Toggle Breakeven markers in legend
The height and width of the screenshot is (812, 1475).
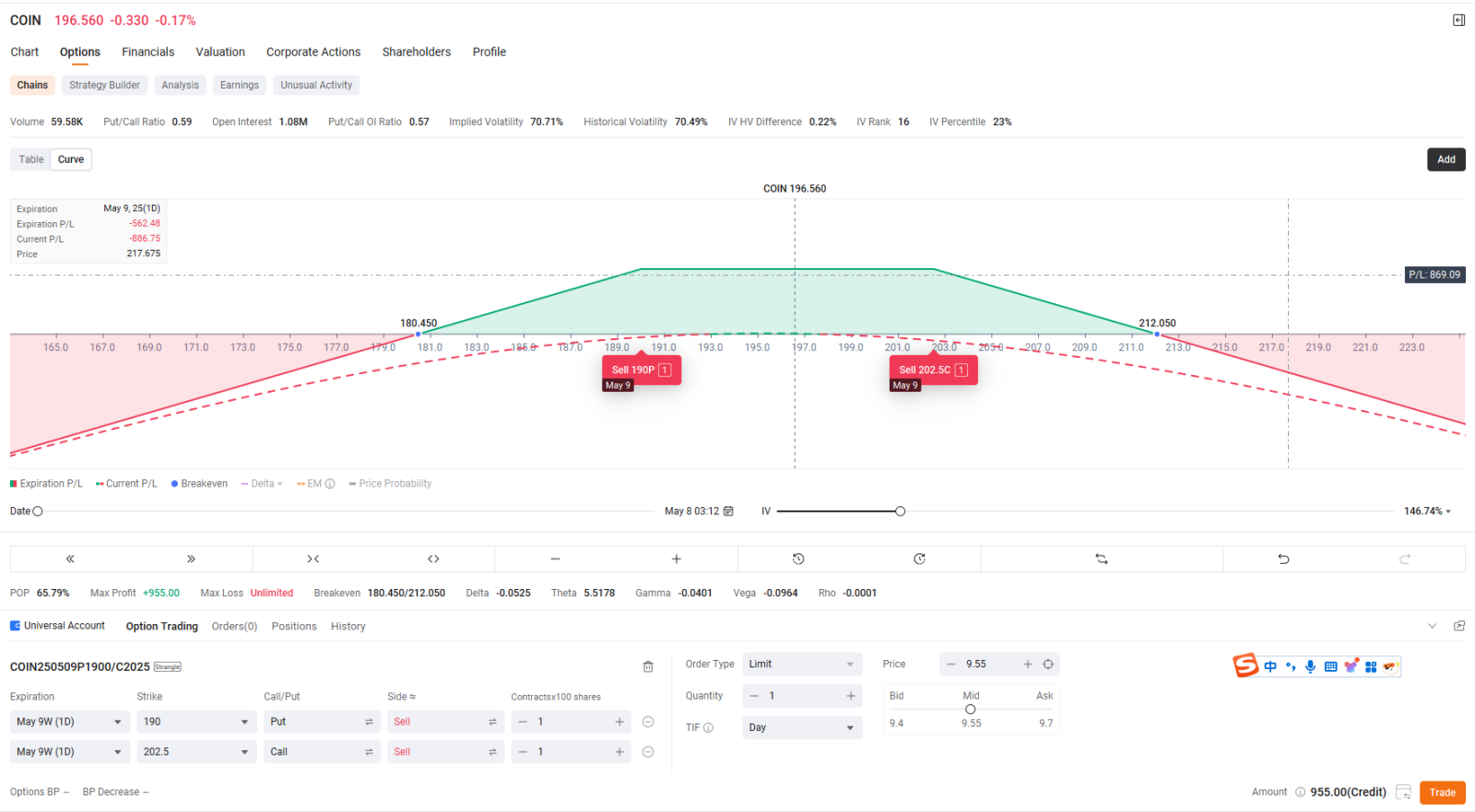tap(199, 483)
